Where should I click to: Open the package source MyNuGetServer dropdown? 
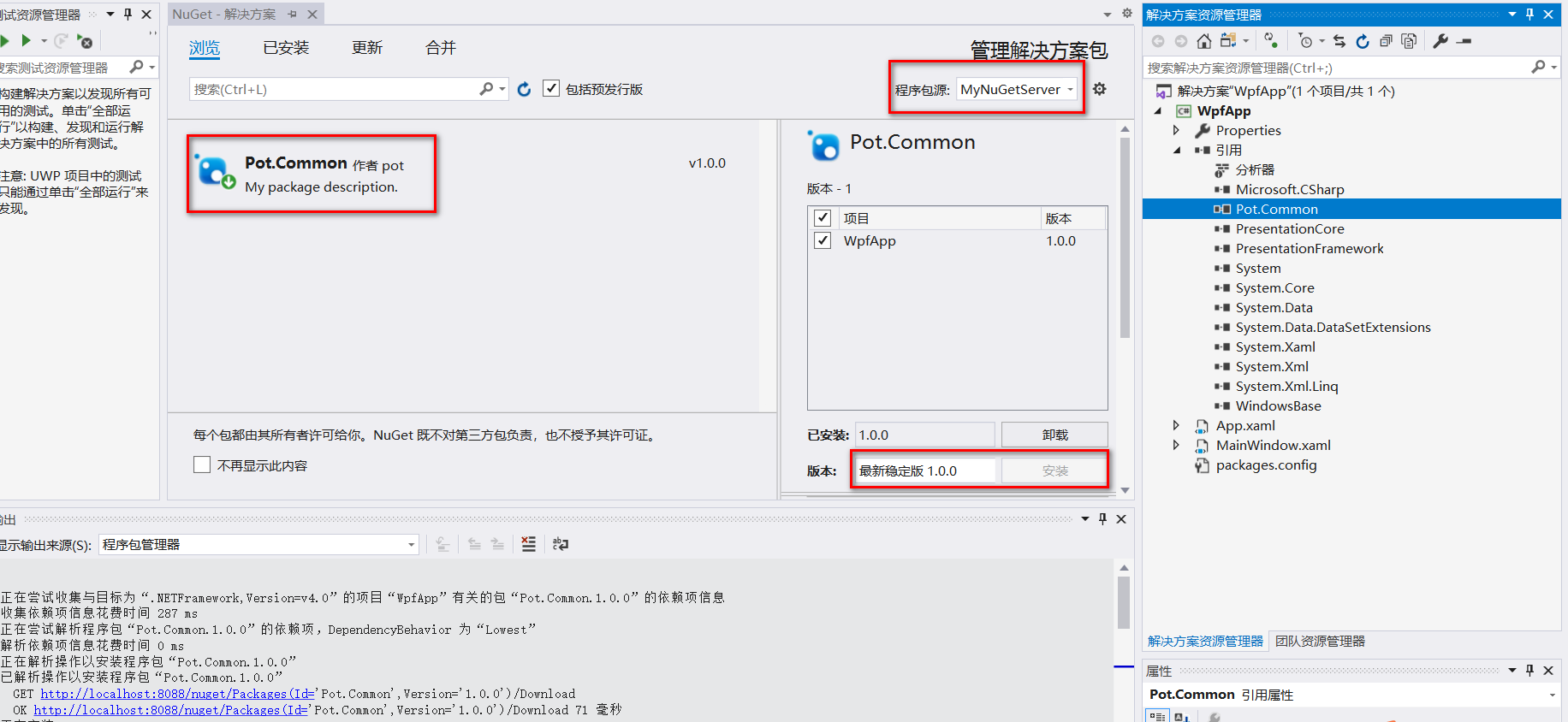(x=1017, y=89)
